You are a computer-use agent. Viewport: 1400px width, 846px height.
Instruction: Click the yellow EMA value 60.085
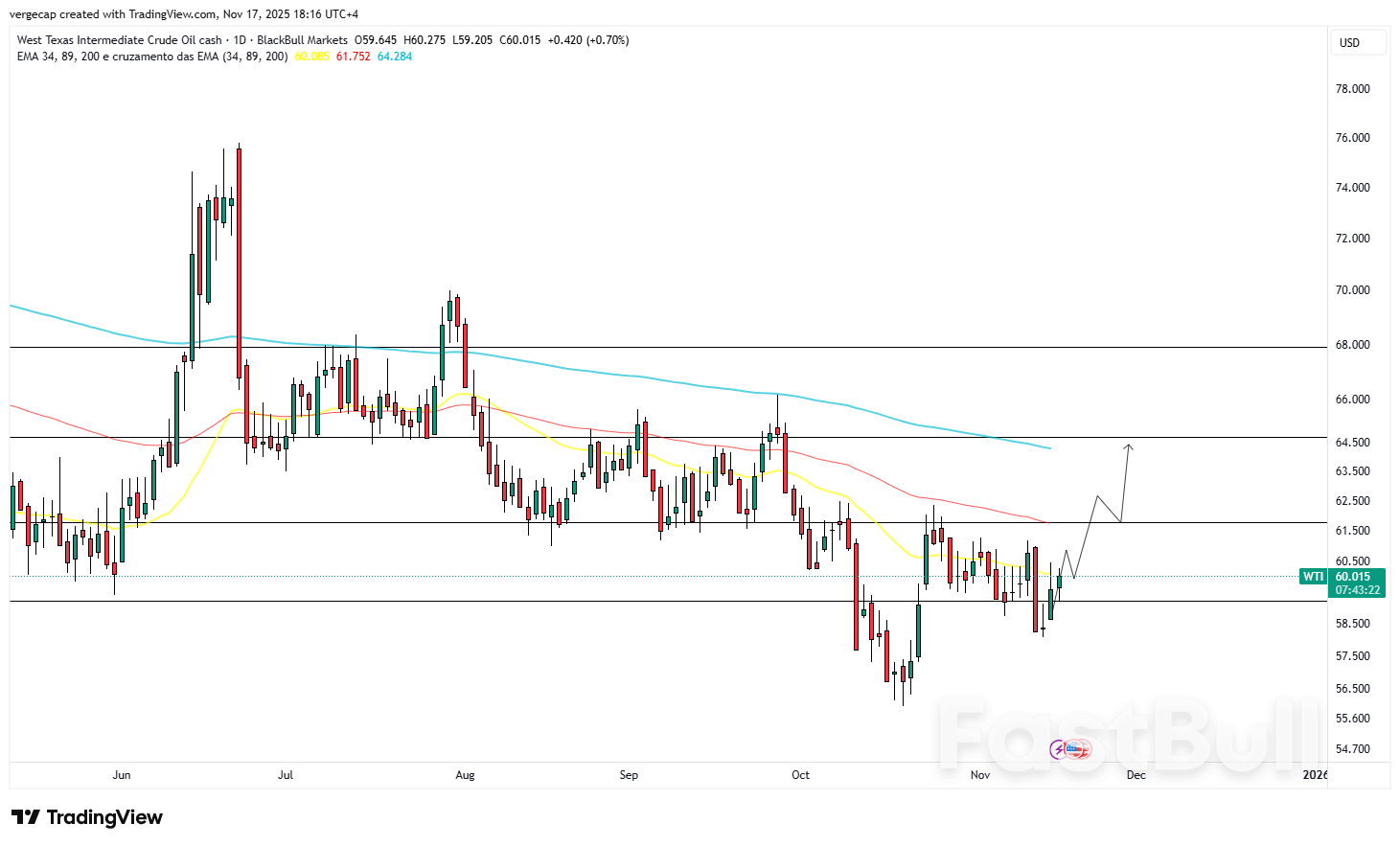coord(311,57)
